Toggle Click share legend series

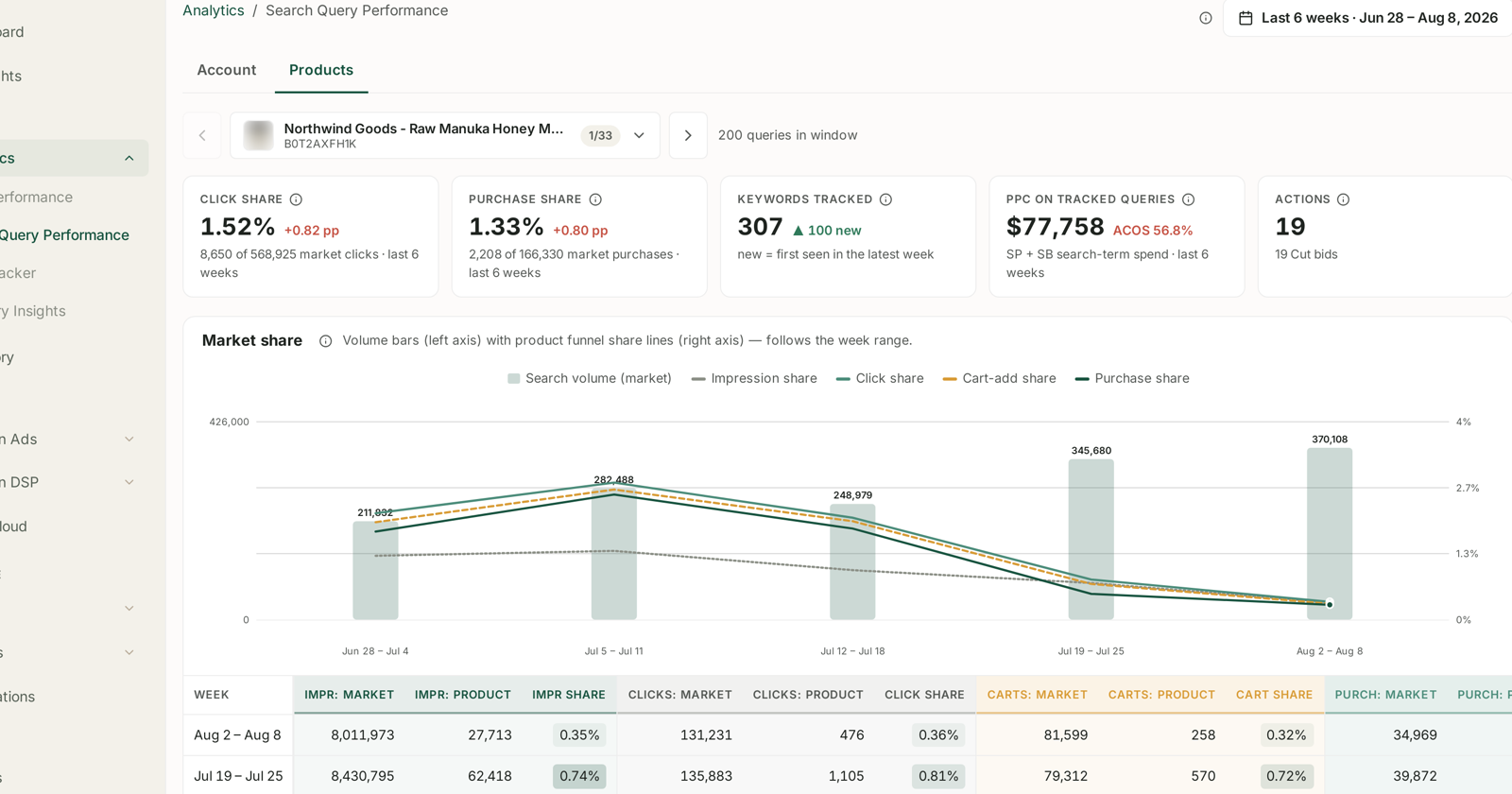click(x=880, y=378)
